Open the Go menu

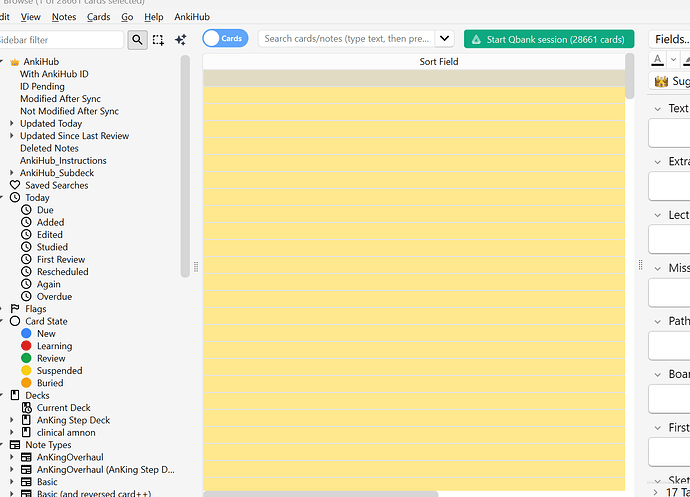pos(127,17)
